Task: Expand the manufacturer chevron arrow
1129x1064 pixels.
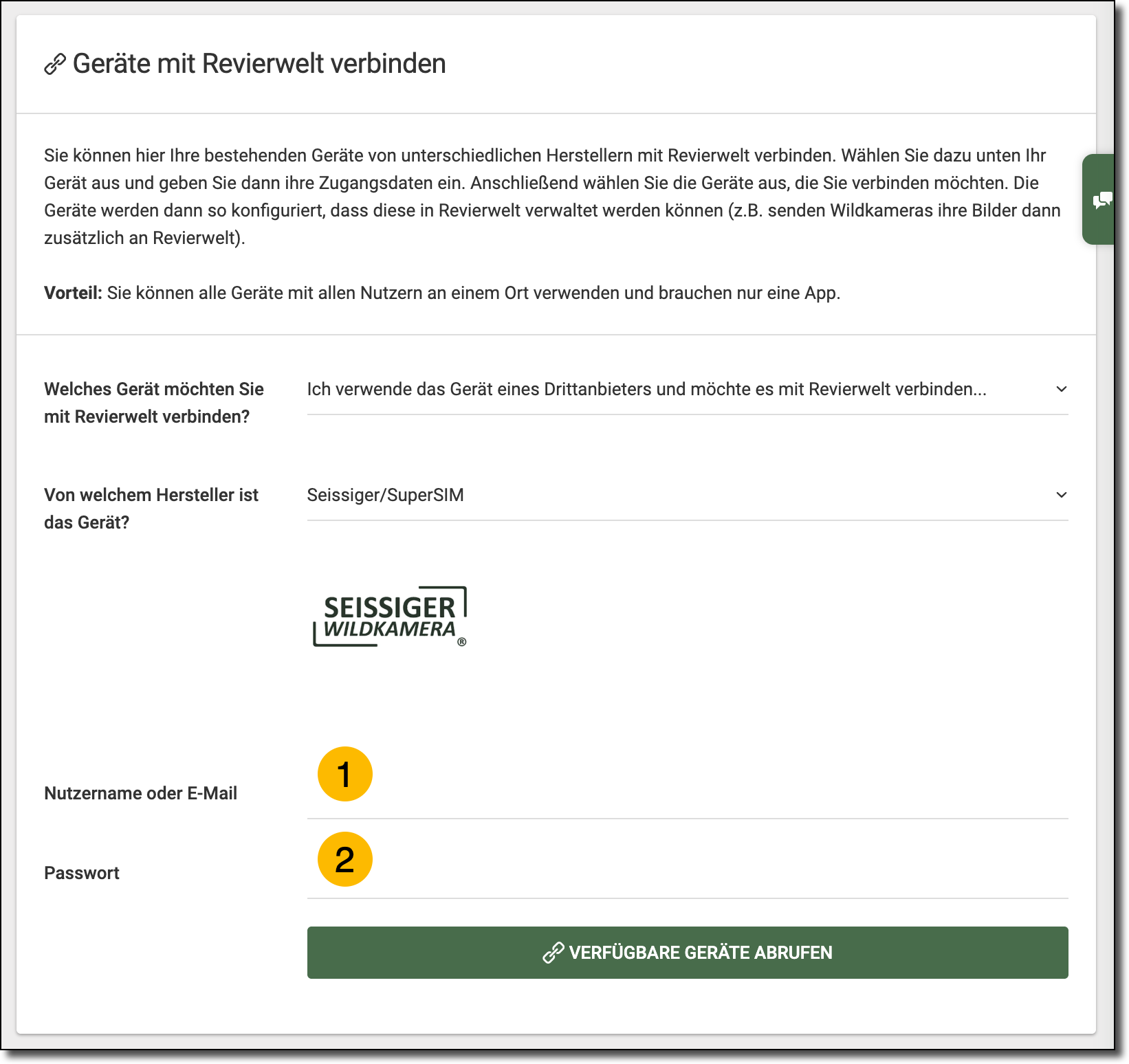Action: (1061, 495)
